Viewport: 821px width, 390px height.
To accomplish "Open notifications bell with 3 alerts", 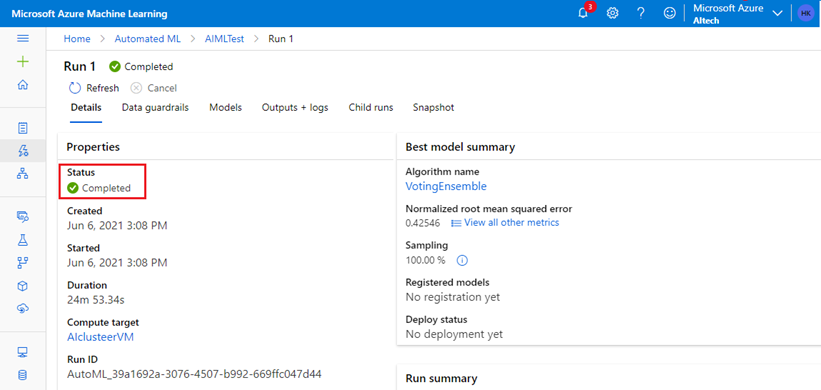I will pos(584,13).
